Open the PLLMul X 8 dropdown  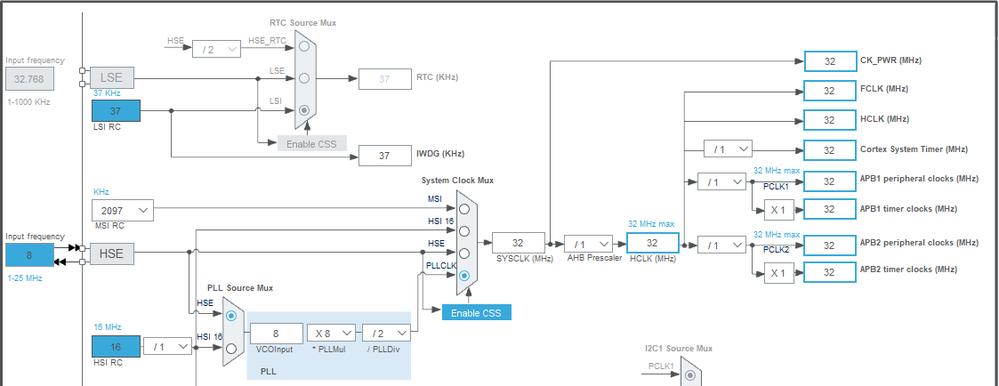(x=331, y=333)
